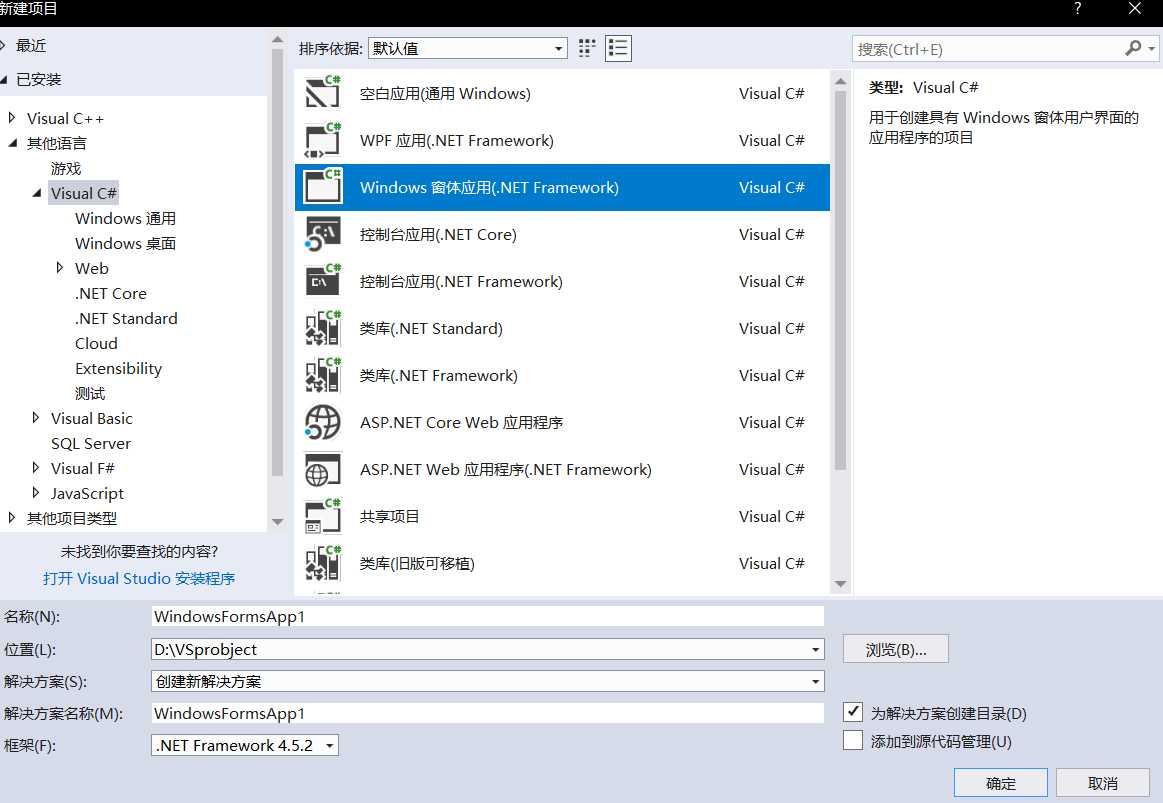Screen dimensions: 1163x803
Task: Collapse the Visual C# node
Action: [36, 193]
